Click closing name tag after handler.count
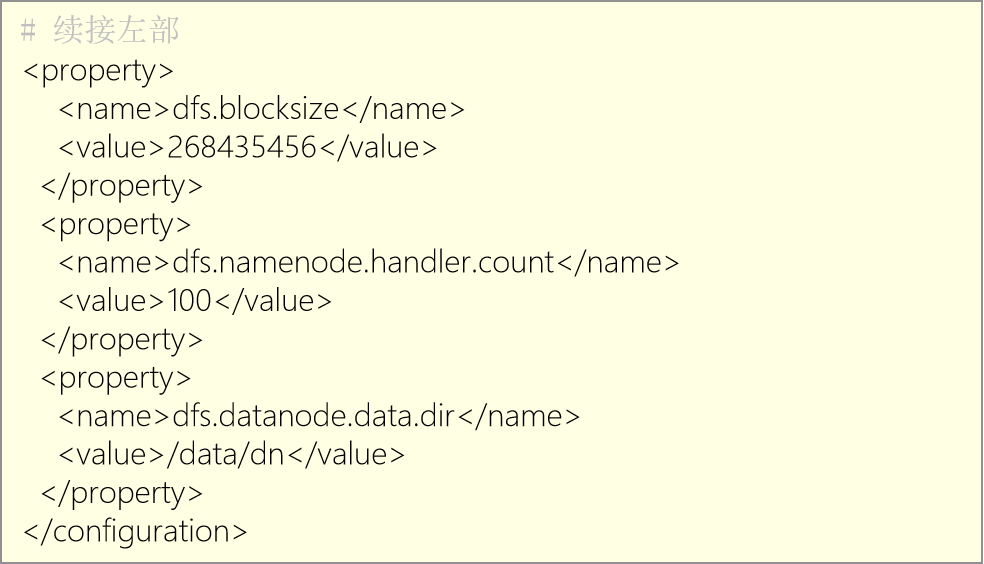The width and height of the screenshot is (984, 564). [x=619, y=262]
